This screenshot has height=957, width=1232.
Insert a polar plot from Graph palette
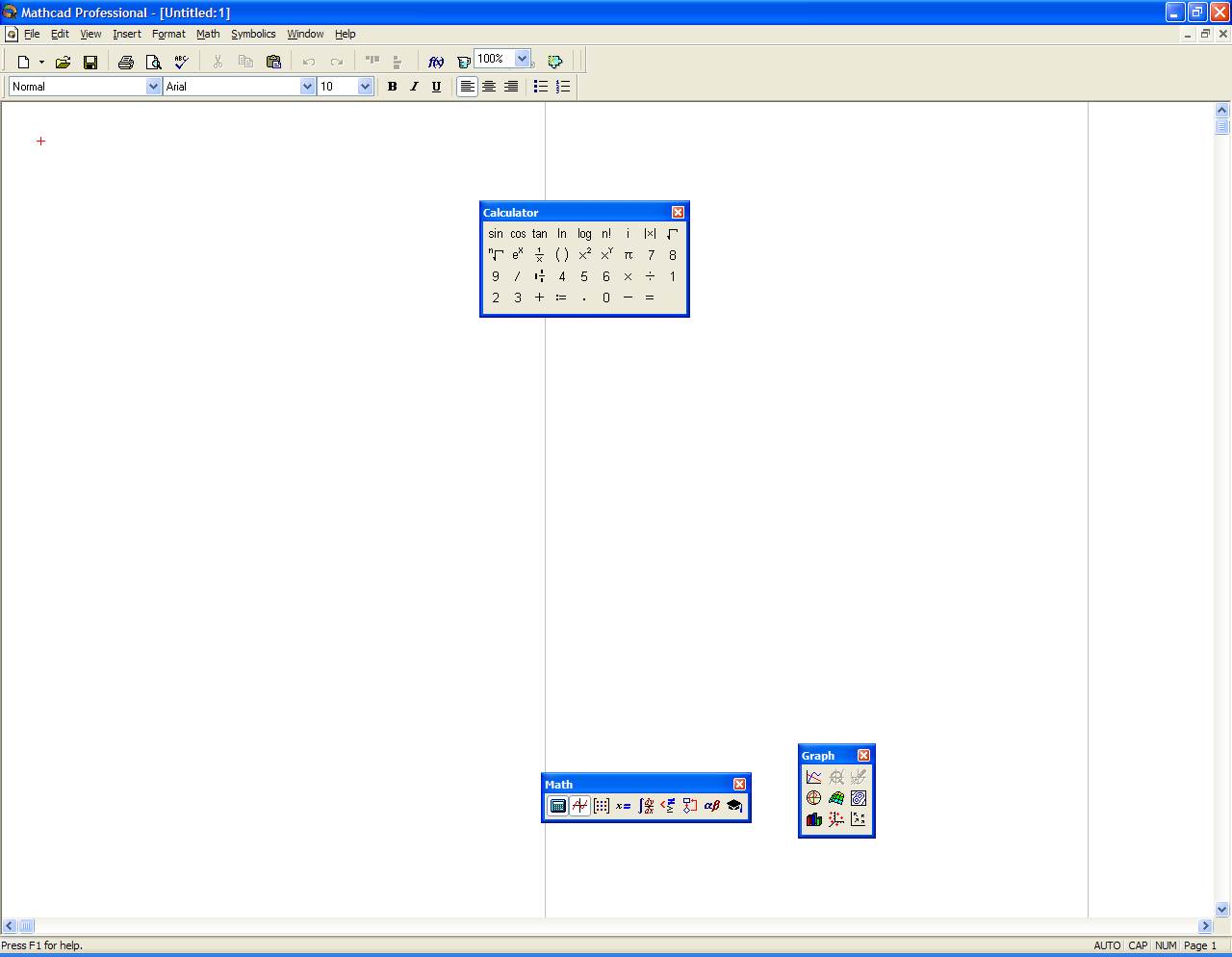pos(814,798)
